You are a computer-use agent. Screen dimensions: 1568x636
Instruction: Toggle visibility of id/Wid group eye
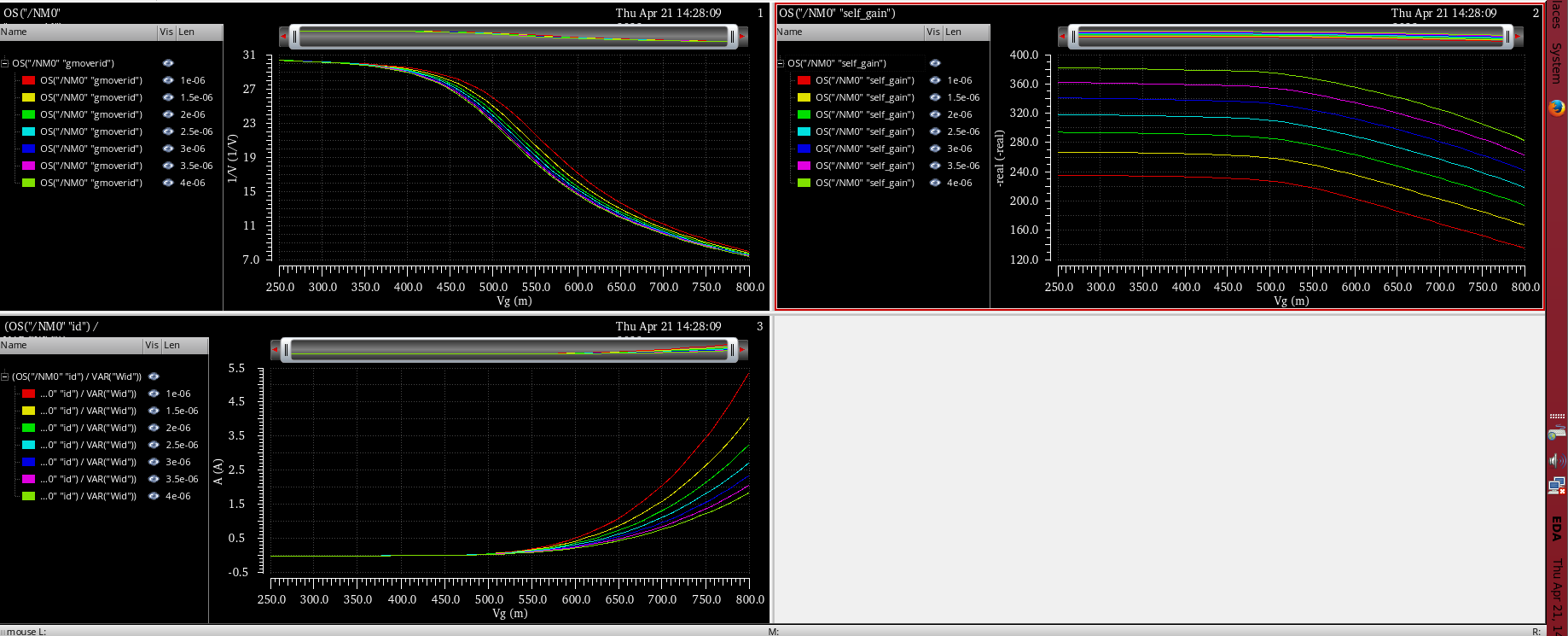tap(154, 376)
